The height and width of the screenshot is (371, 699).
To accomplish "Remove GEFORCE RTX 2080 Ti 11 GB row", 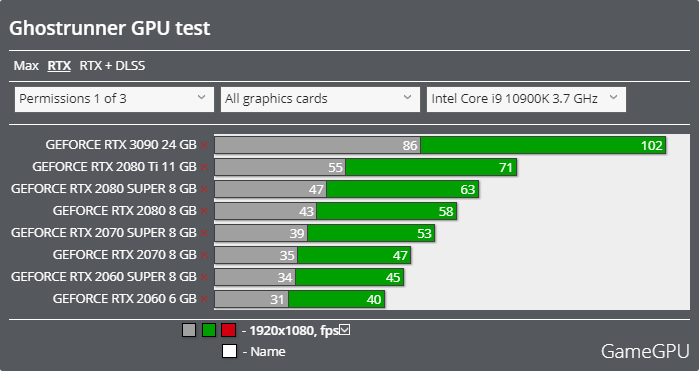I will coord(204,167).
